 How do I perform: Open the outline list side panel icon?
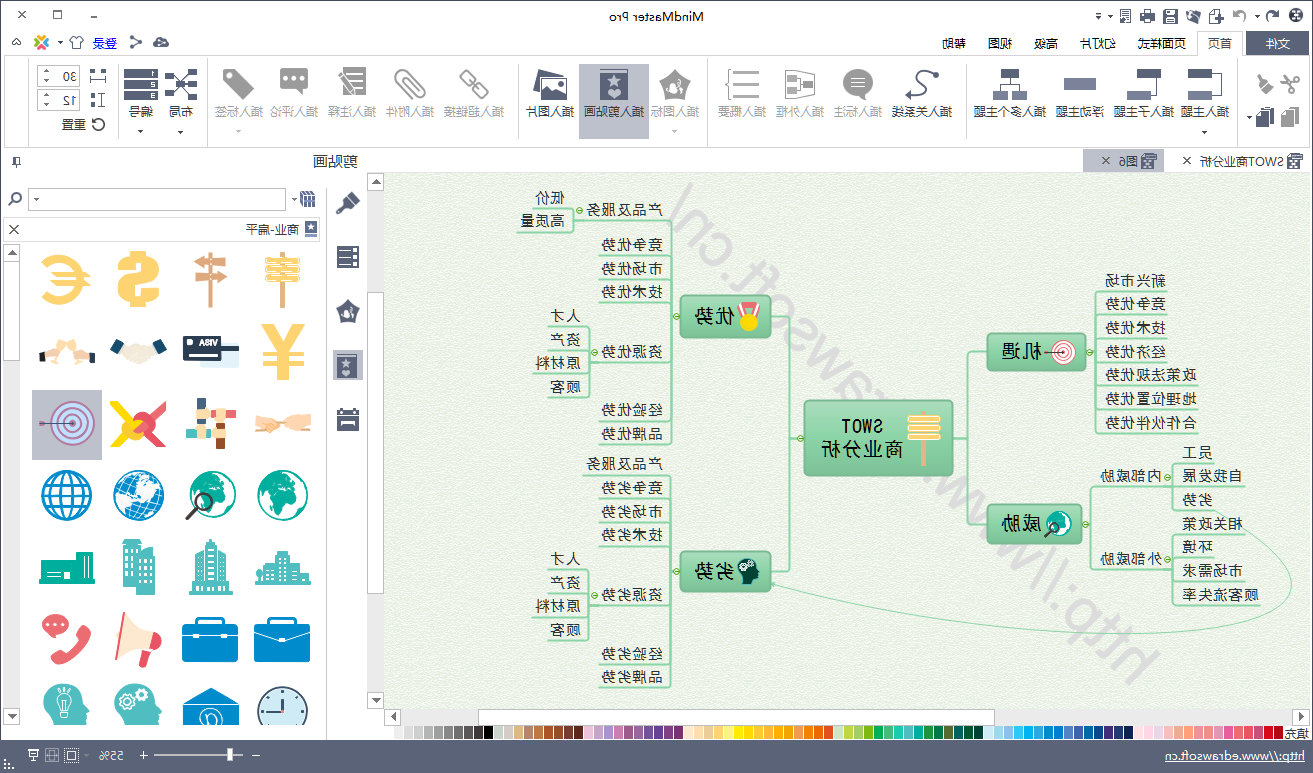click(x=348, y=258)
